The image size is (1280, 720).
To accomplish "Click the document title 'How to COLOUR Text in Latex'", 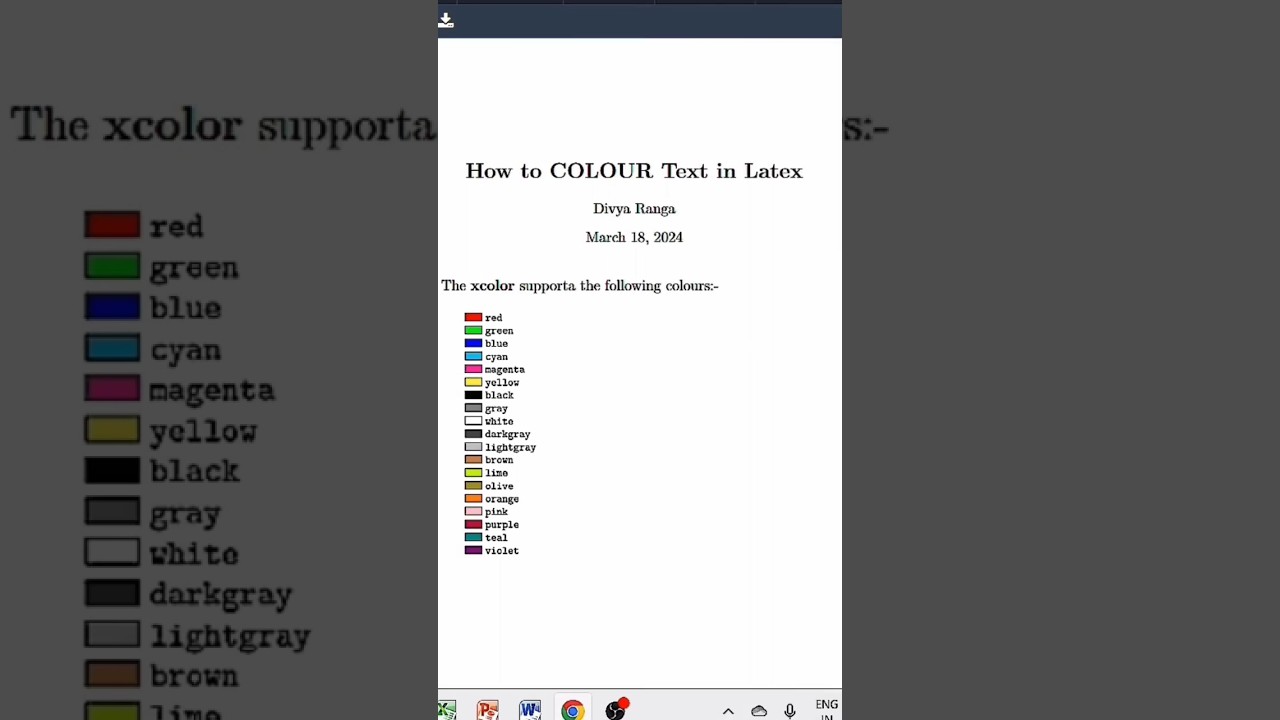I will (x=634, y=171).
